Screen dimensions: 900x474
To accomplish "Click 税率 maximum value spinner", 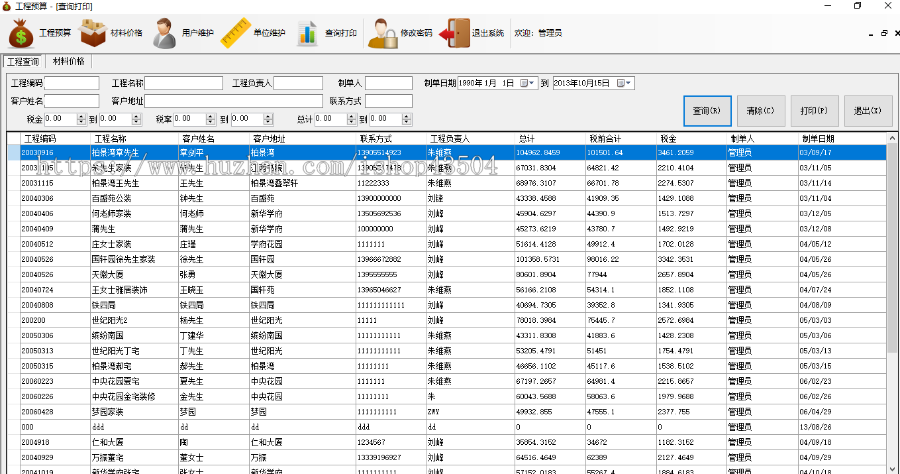I will 268,119.
